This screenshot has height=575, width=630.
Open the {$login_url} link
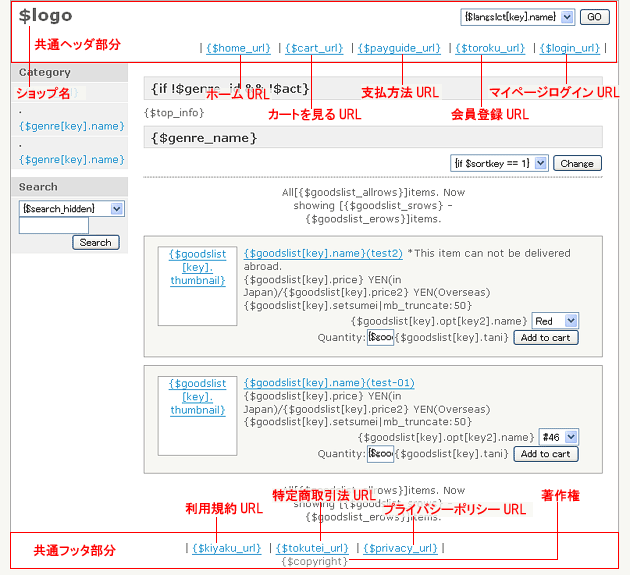570,48
